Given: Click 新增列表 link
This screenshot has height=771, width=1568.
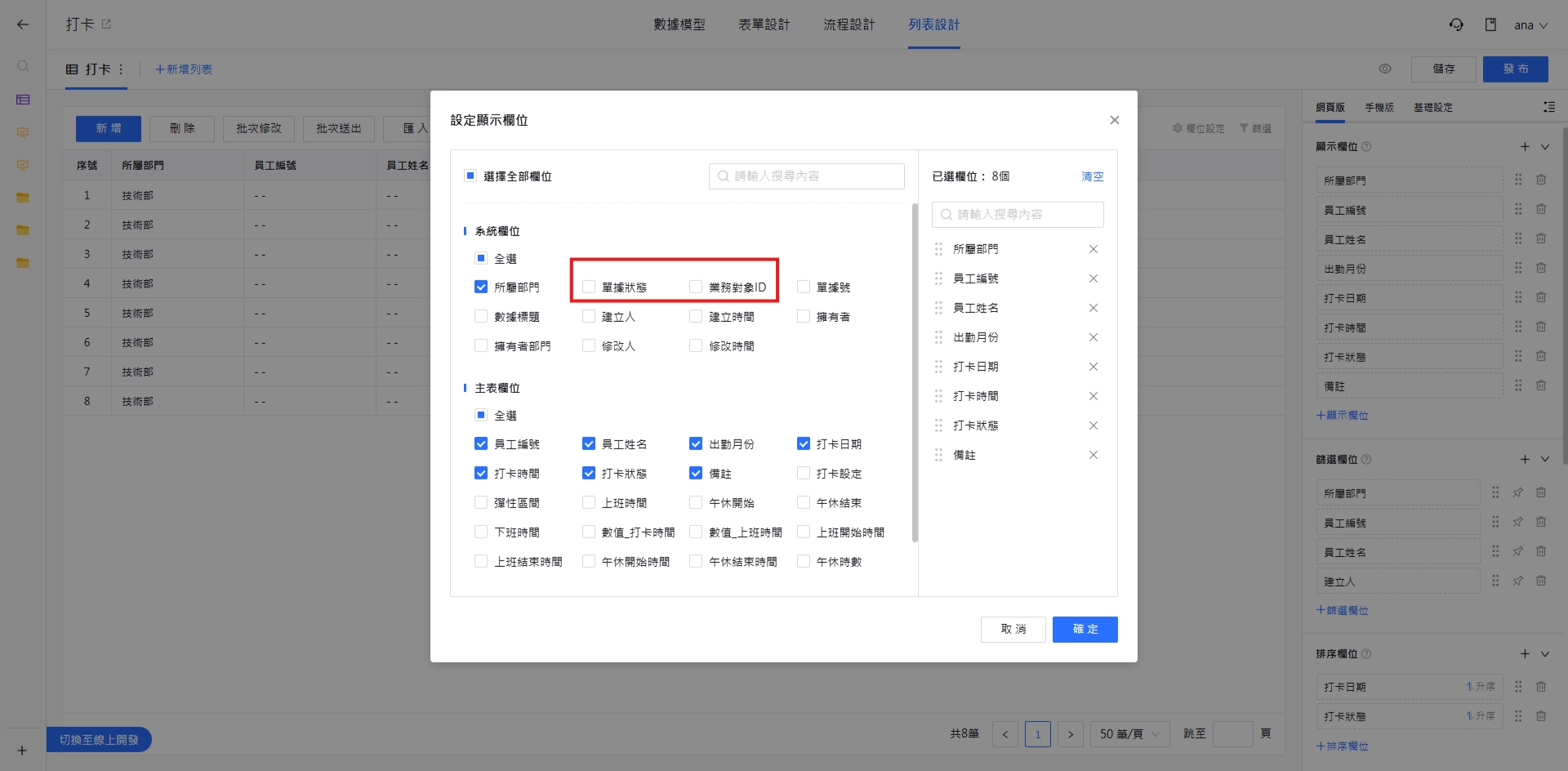Looking at the screenshot, I should (184, 69).
